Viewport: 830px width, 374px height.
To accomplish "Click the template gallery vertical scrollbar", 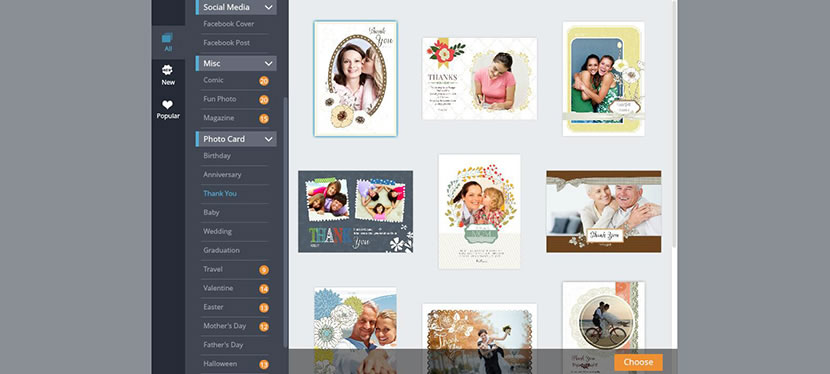I will (x=674, y=124).
